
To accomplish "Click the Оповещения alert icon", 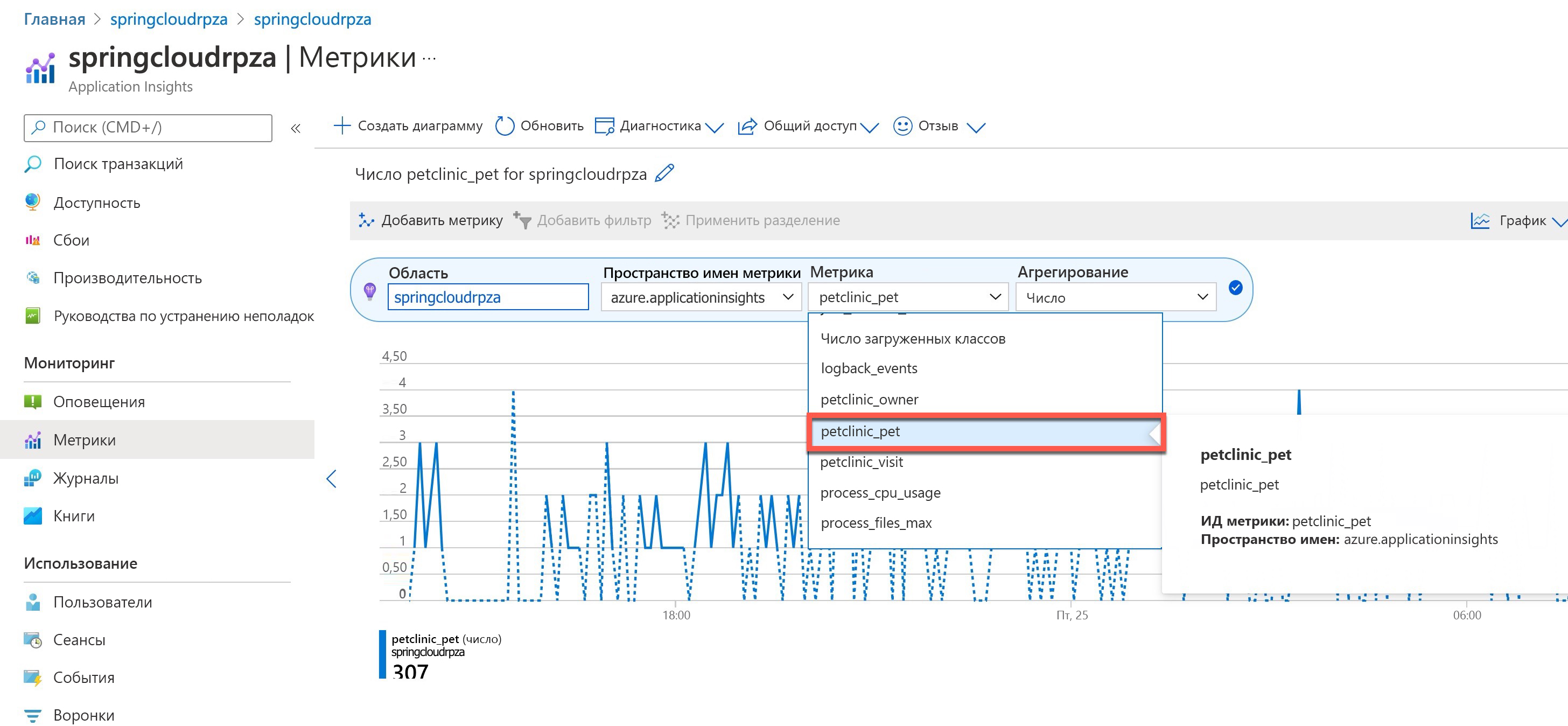I will point(33,401).
